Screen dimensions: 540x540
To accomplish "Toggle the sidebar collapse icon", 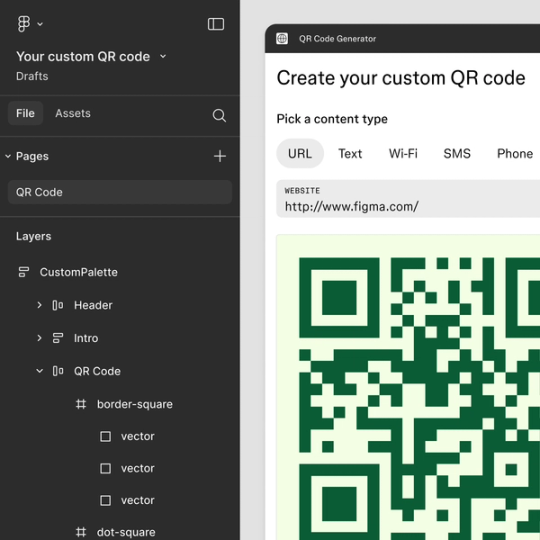I will 216,24.
